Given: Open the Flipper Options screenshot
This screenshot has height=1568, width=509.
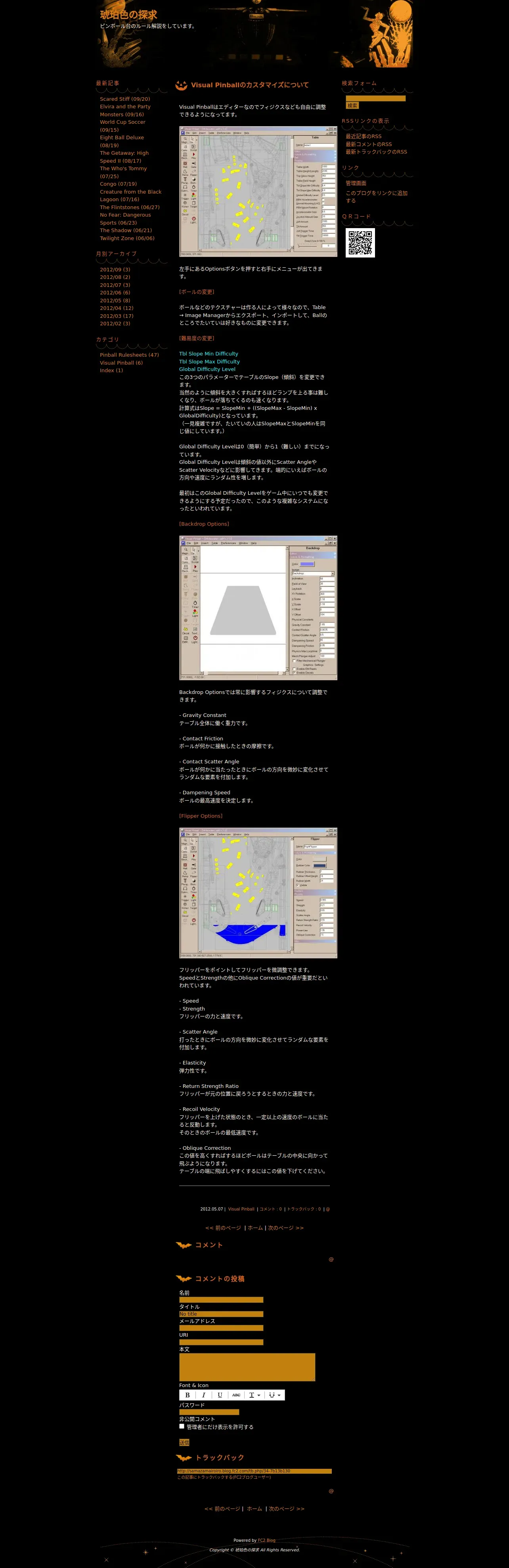Looking at the screenshot, I should click(258, 892).
